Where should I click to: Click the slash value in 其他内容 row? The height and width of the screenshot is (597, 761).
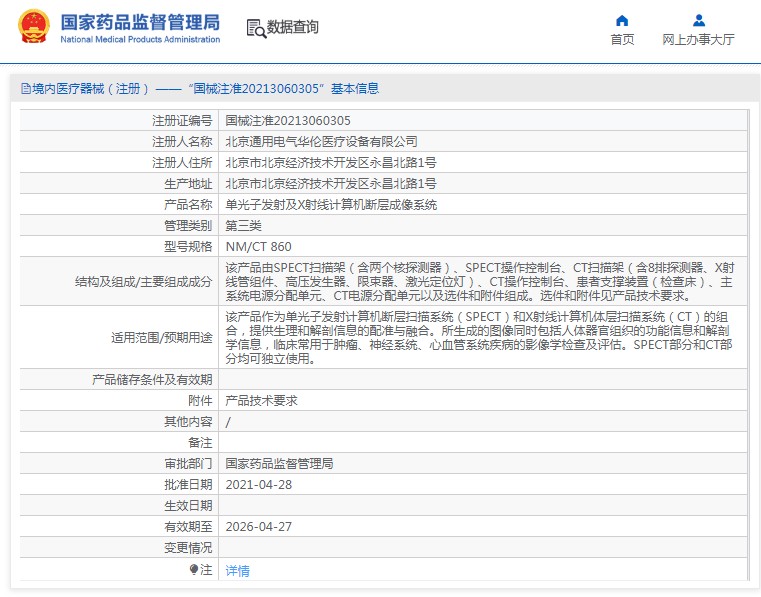tap(228, 422)
